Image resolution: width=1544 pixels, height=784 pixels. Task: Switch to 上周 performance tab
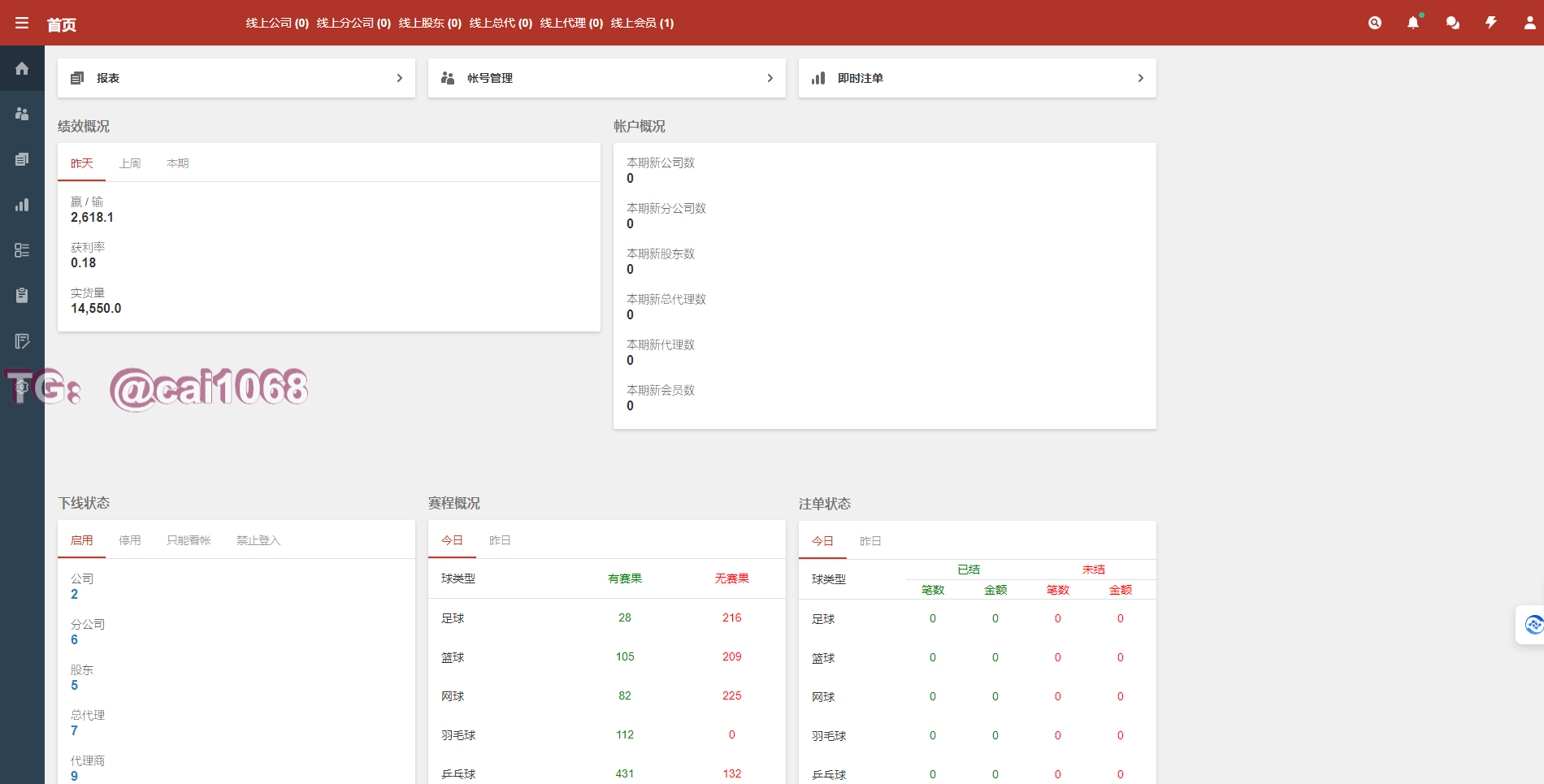[130, 163]
